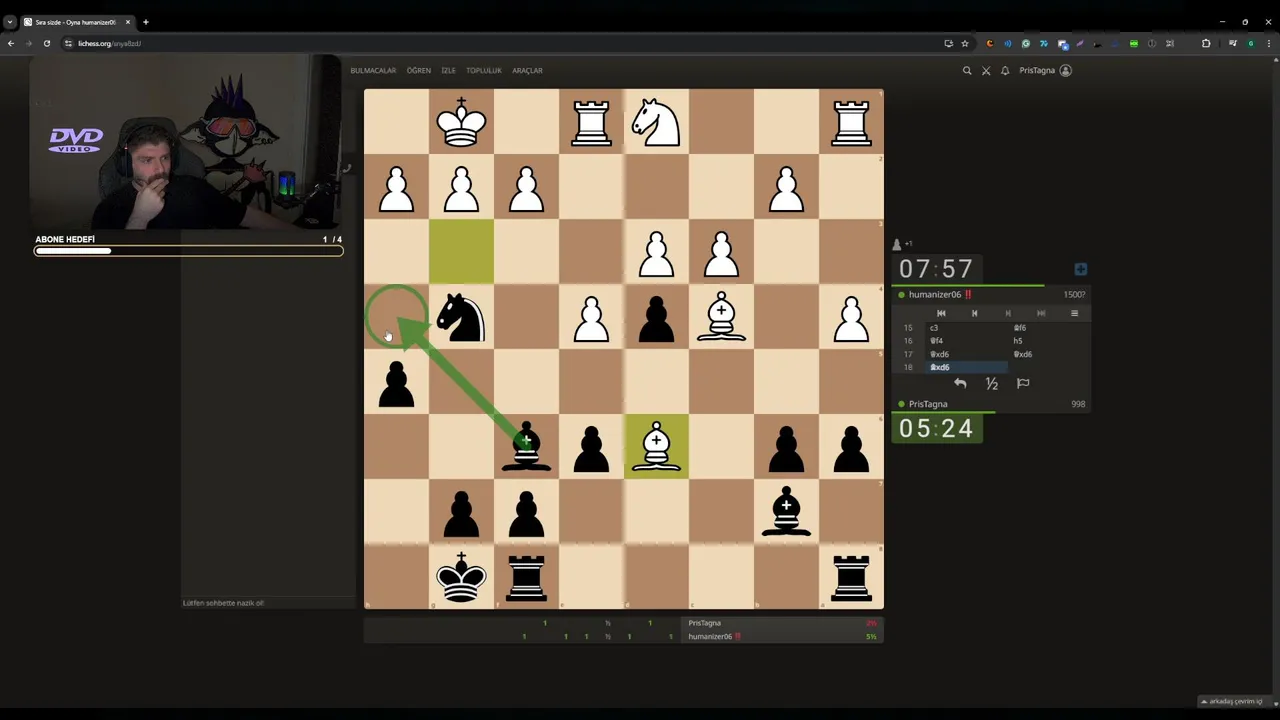Click the black king on the board
The width and height of the screenshot is (1280, 720).
[461, 577]
